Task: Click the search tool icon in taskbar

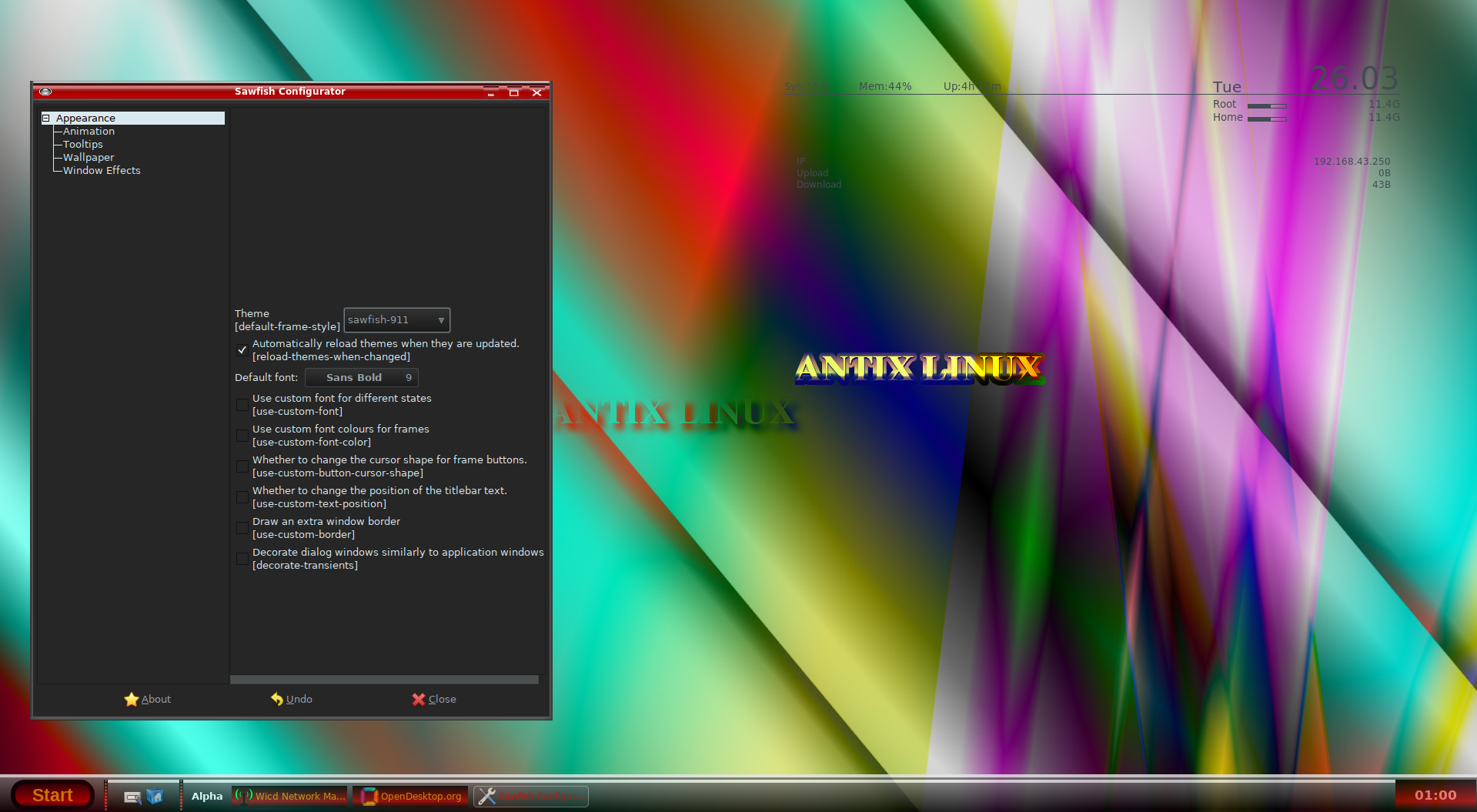Action: 132,797
